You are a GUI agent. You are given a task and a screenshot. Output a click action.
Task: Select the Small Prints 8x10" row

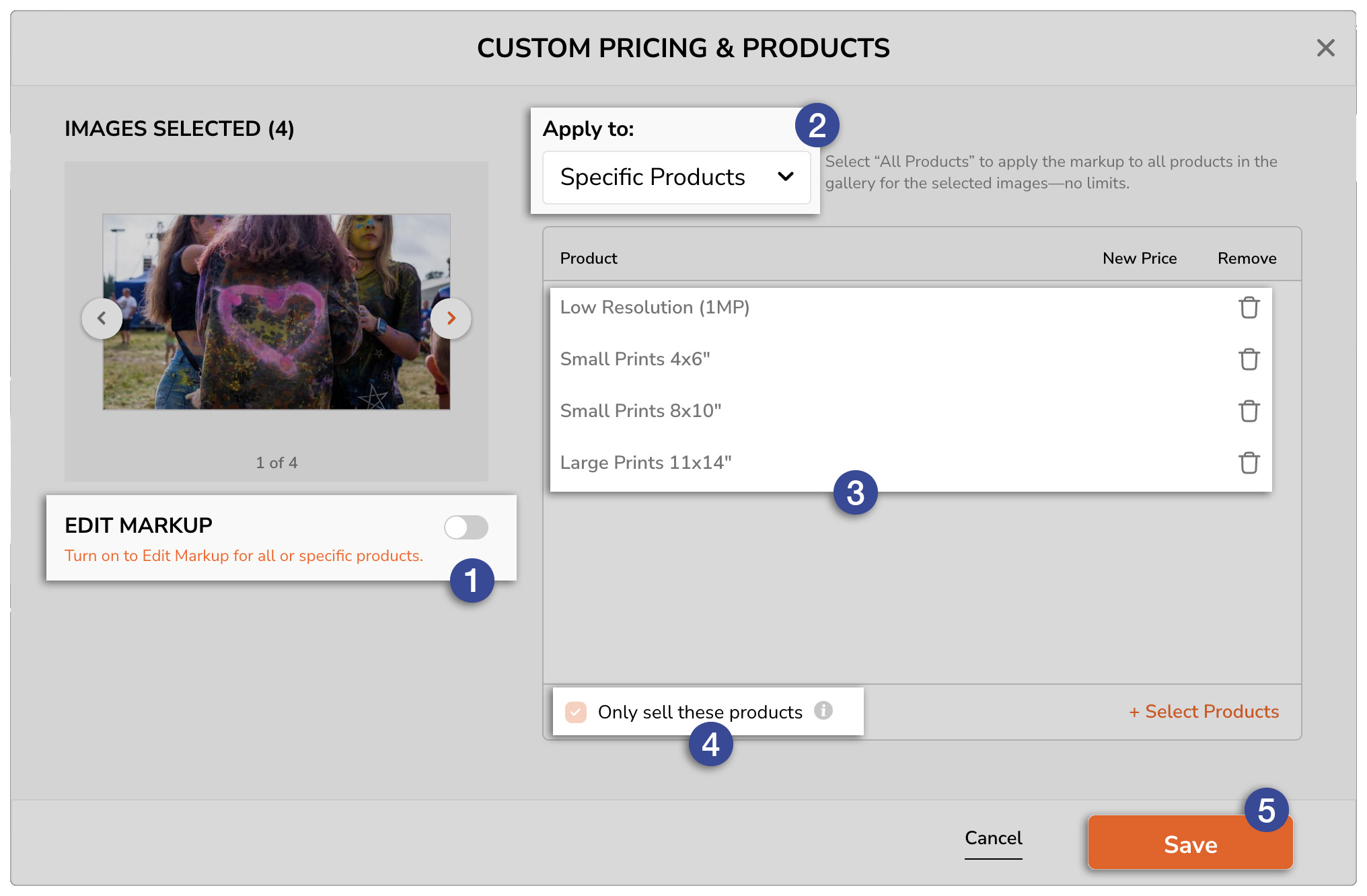pyautogui.click(x=640, y=411)
